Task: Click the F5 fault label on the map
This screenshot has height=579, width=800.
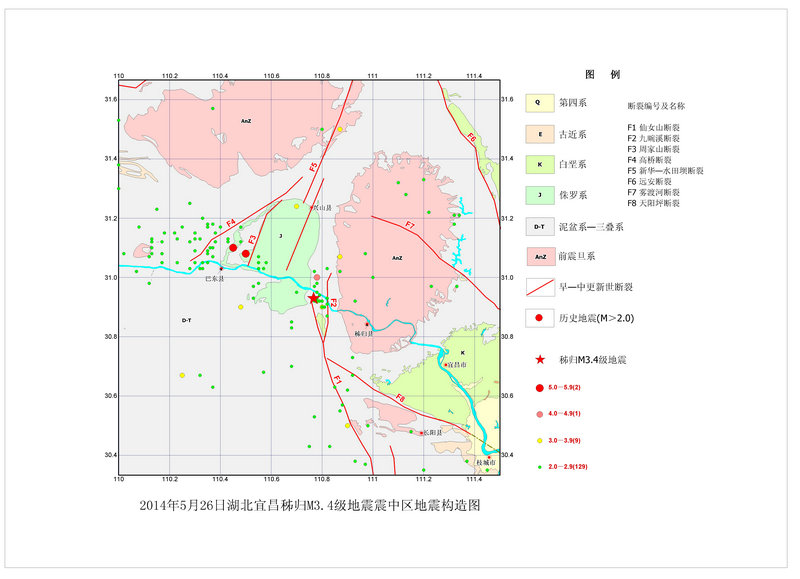Action: pyautogui.click(x=314, y=167)
